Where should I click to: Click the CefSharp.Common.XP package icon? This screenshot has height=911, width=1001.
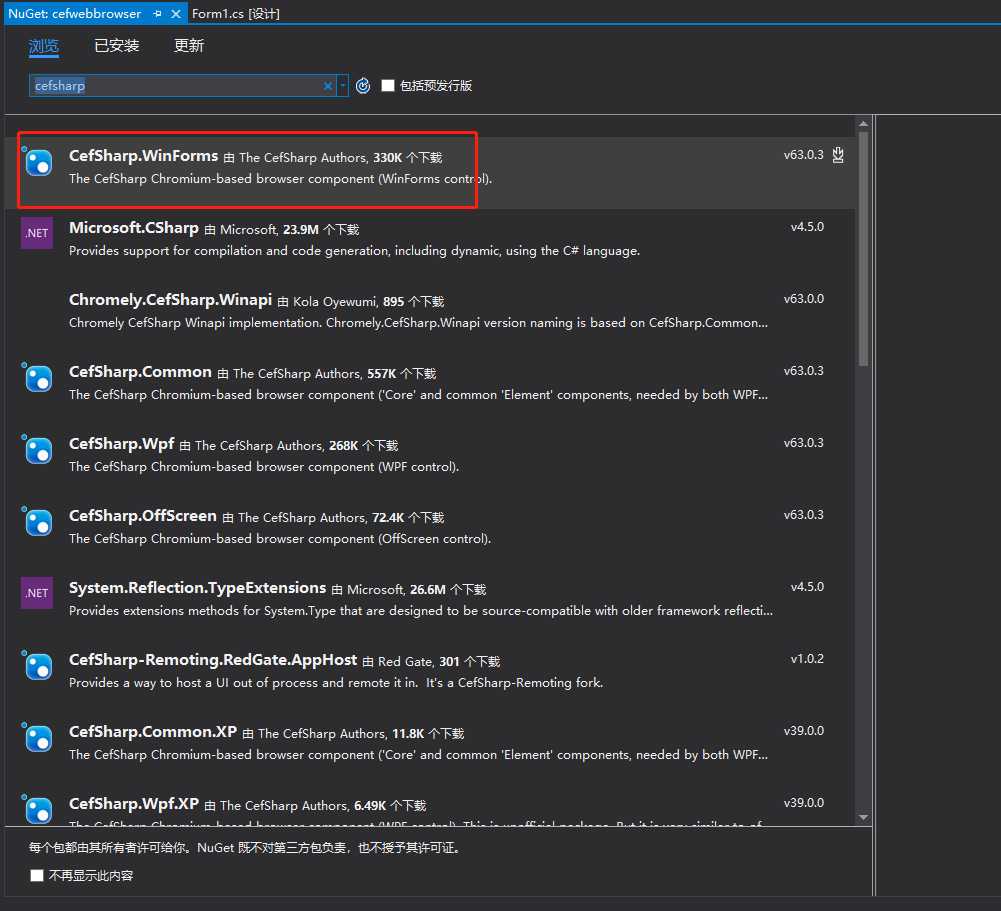click(37, 737)
